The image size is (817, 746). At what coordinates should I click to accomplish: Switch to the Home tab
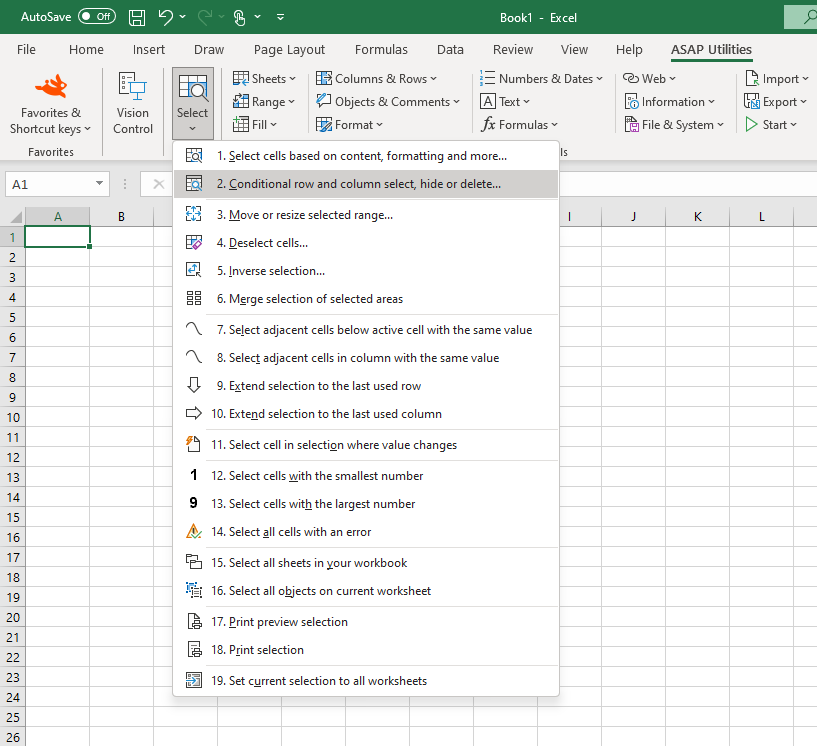pos(86,49)
